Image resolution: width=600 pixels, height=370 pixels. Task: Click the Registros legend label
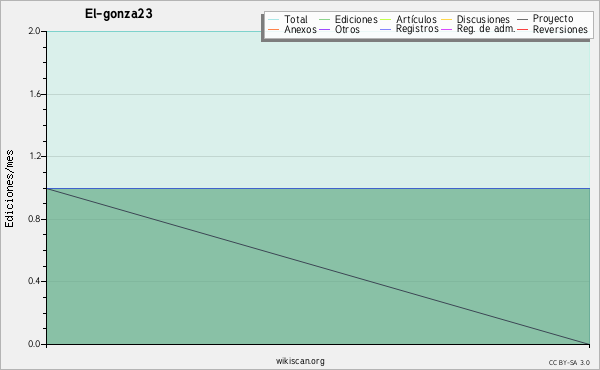tap(417, 29)
